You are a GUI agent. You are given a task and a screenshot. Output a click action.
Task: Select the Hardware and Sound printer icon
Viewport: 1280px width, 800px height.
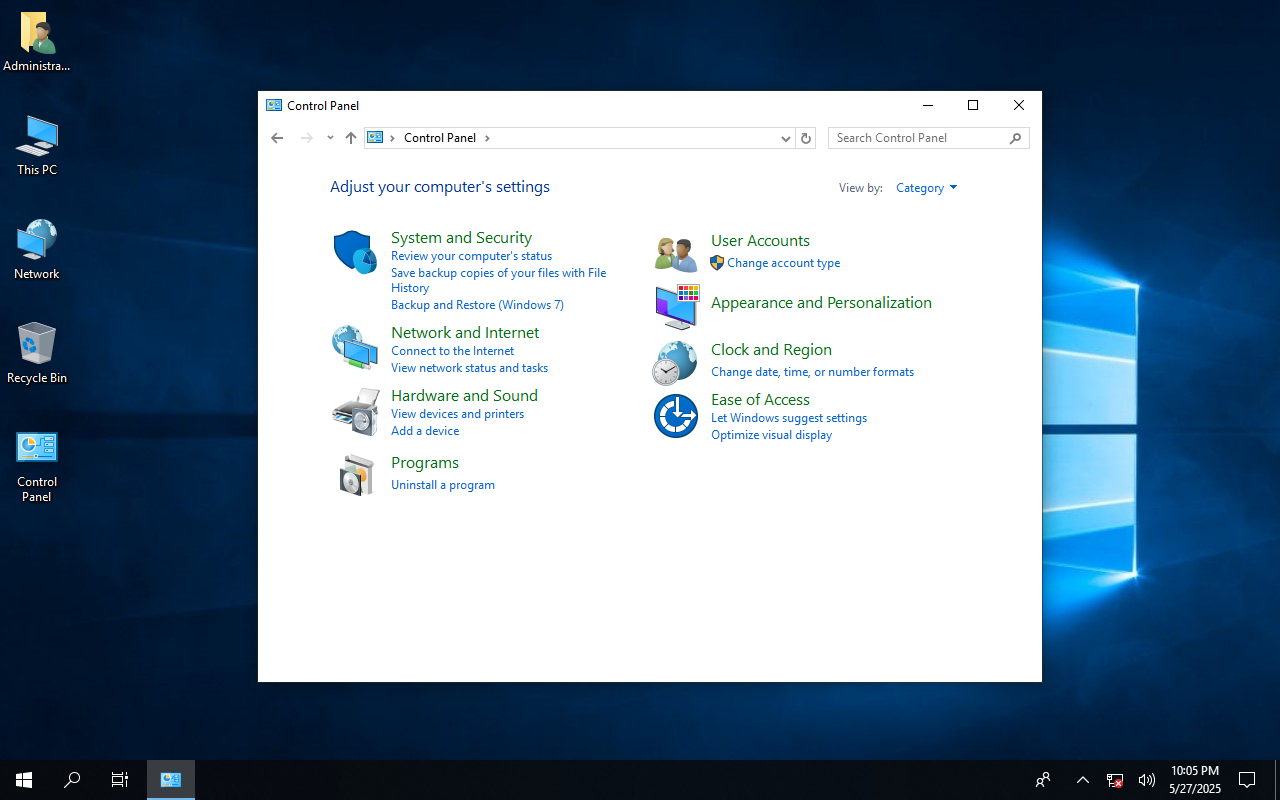(x=355, y=411)
